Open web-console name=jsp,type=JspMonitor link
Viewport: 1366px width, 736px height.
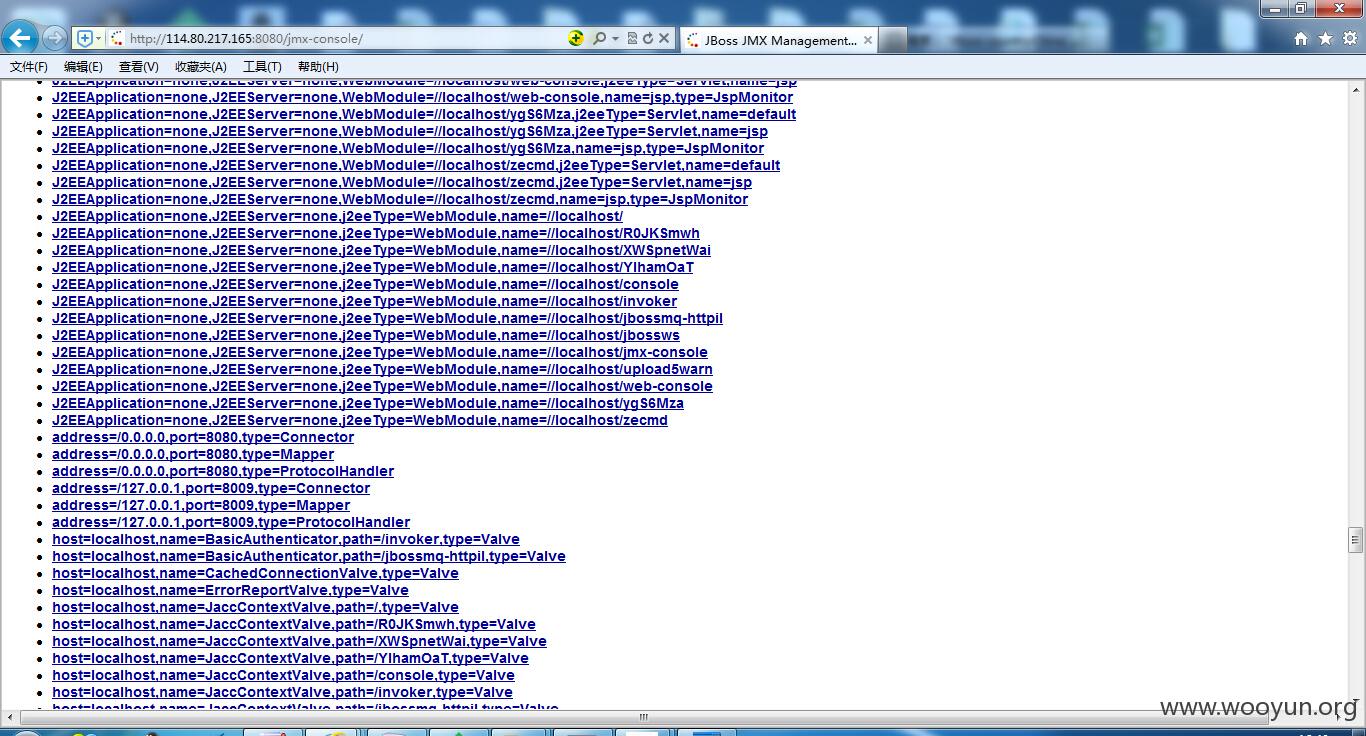[x=422, y=97]
